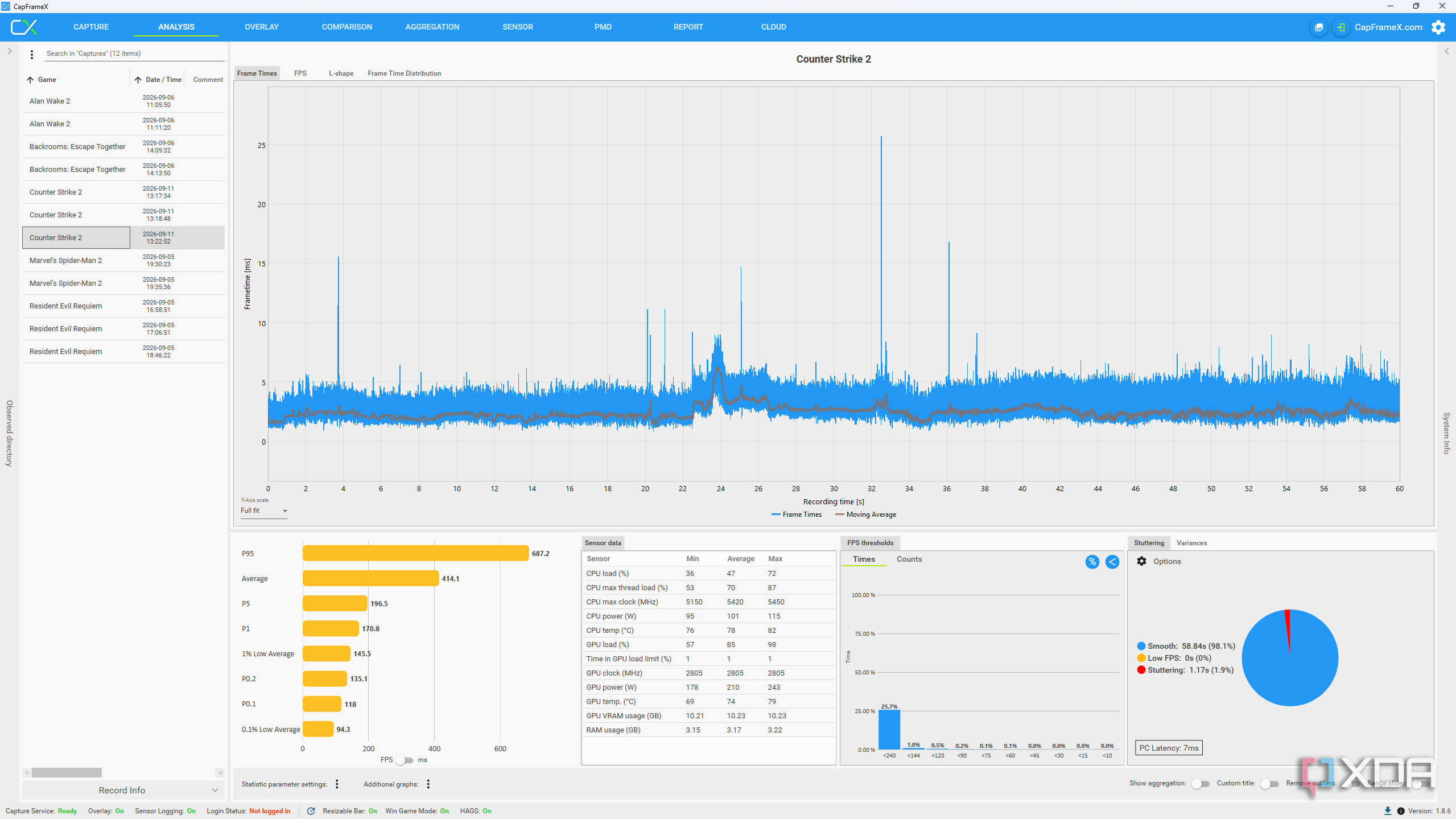Viewport: 1456px width, 819px height.
Task: Select Backrooms: Escape Together capture from 14:09:32
Action: click(x=123, y=147)
